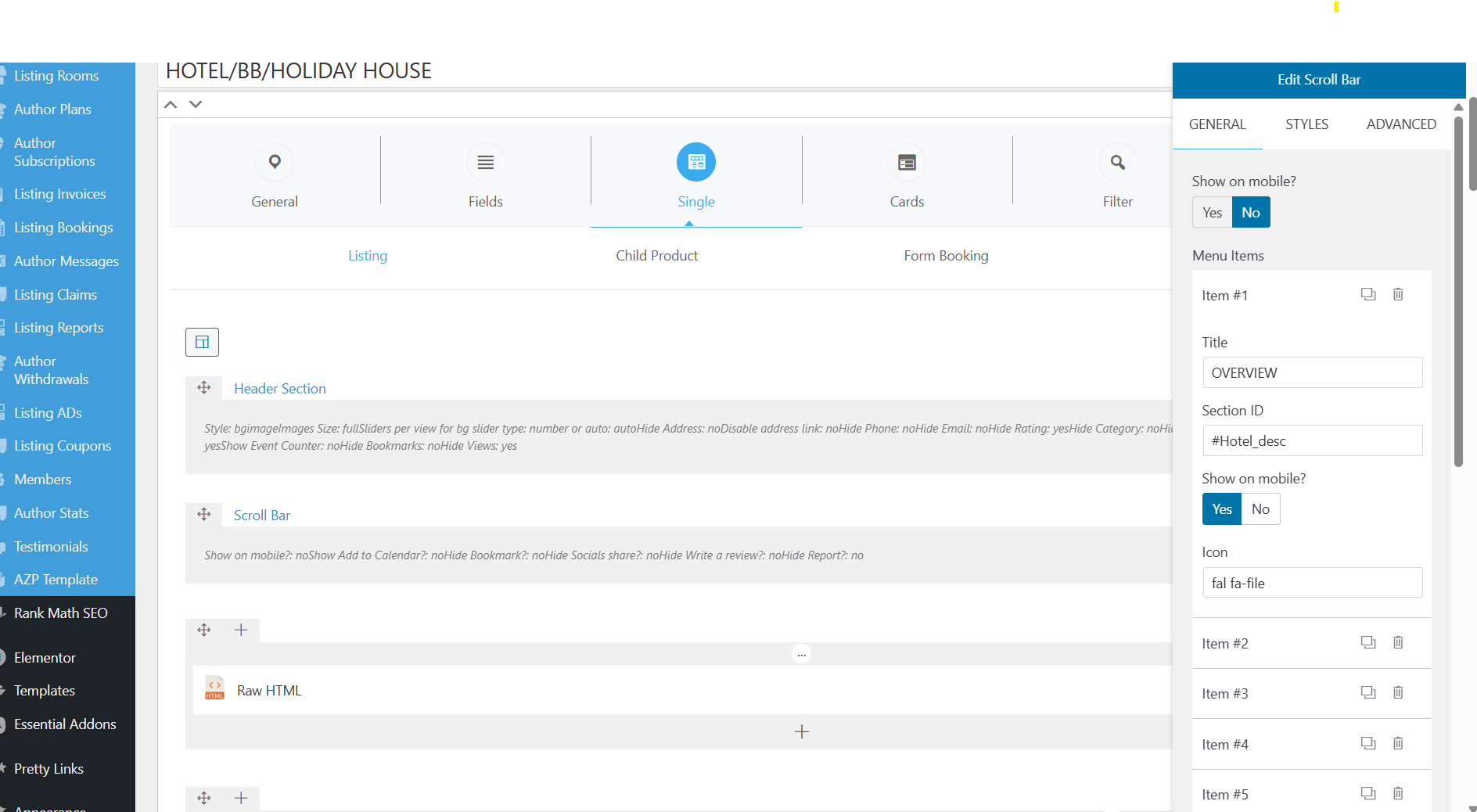Viewport: 1477px width, 812px height.
Task: Collapse Item #1 settings
Action: [x=1225, y=296]
